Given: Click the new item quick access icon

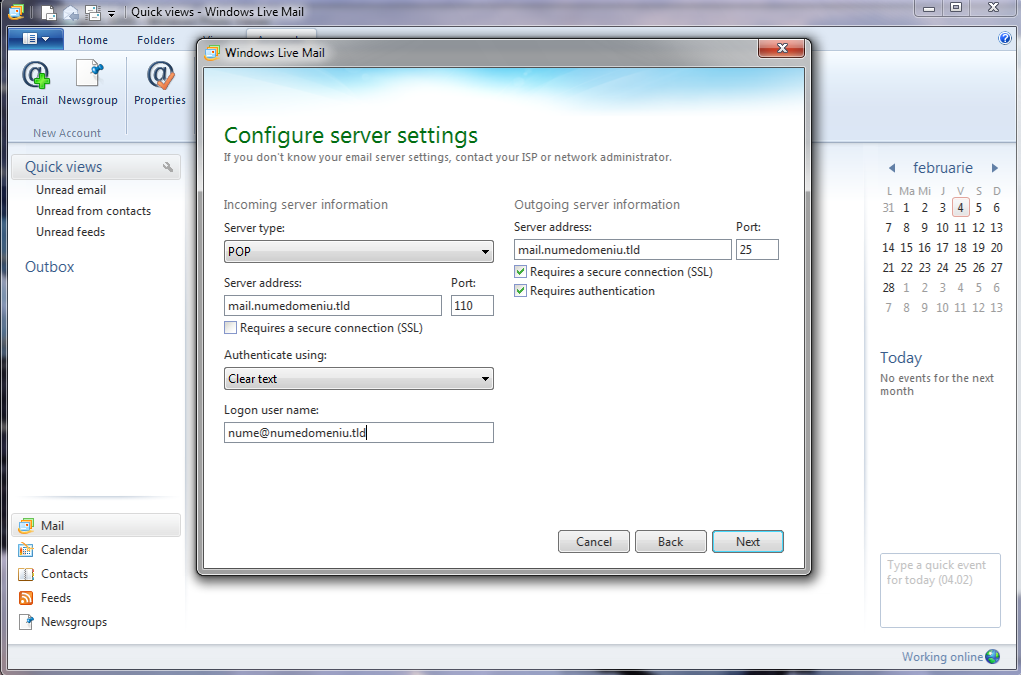Looking at the screenshot, I should [x=49, y=12].
